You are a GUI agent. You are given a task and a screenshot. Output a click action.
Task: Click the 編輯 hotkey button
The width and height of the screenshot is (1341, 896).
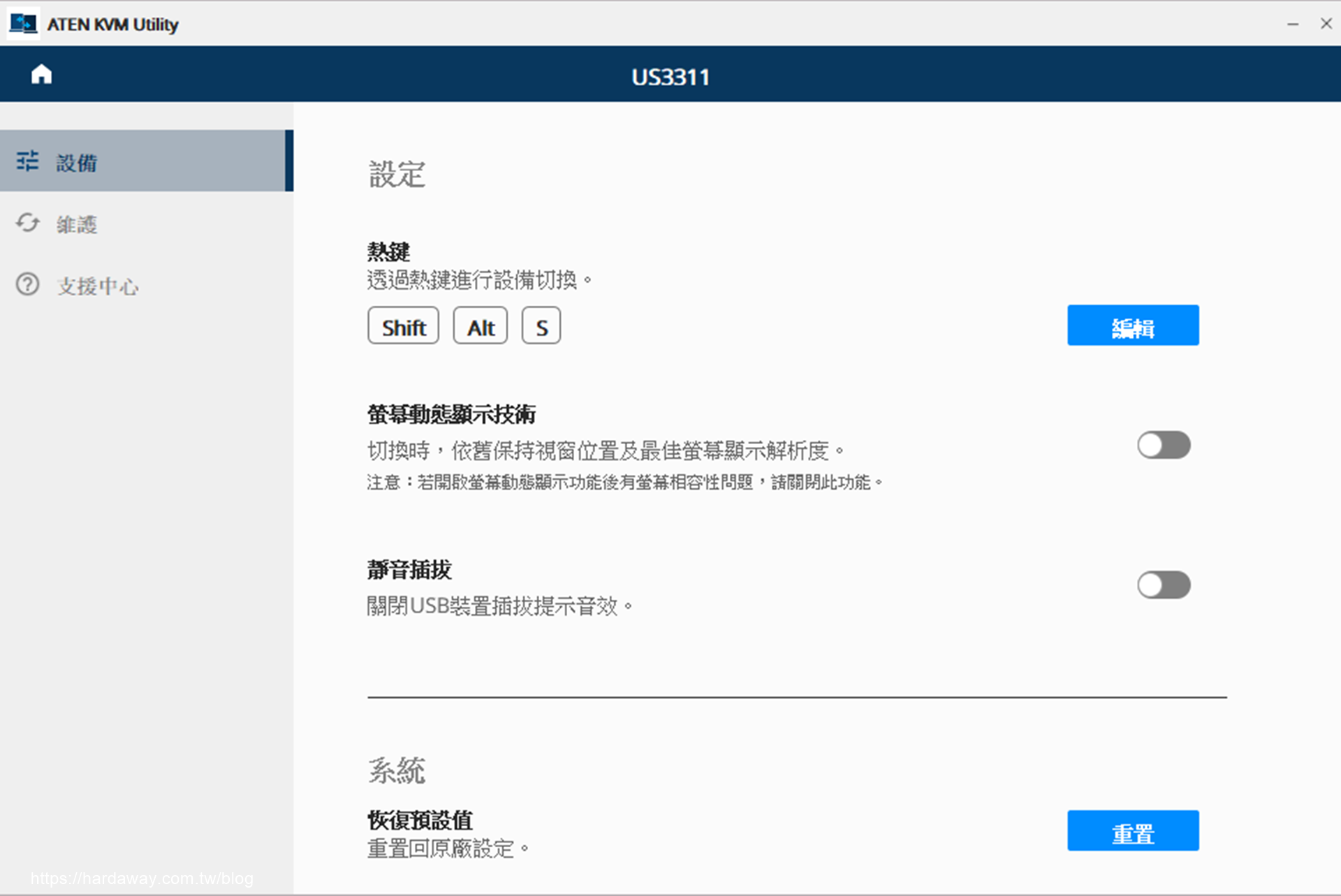[x=1133, y=325]
